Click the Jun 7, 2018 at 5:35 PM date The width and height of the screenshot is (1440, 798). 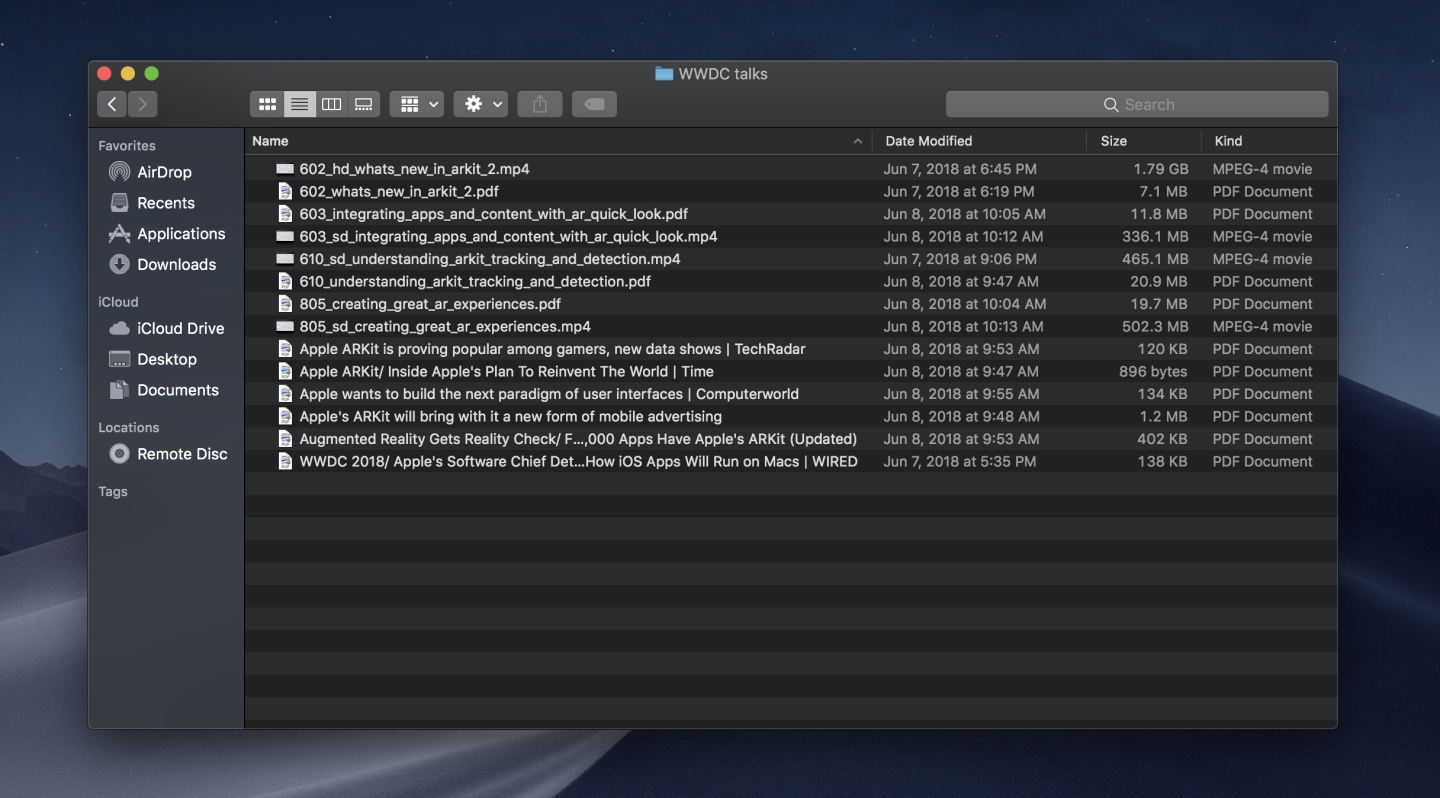960,461
